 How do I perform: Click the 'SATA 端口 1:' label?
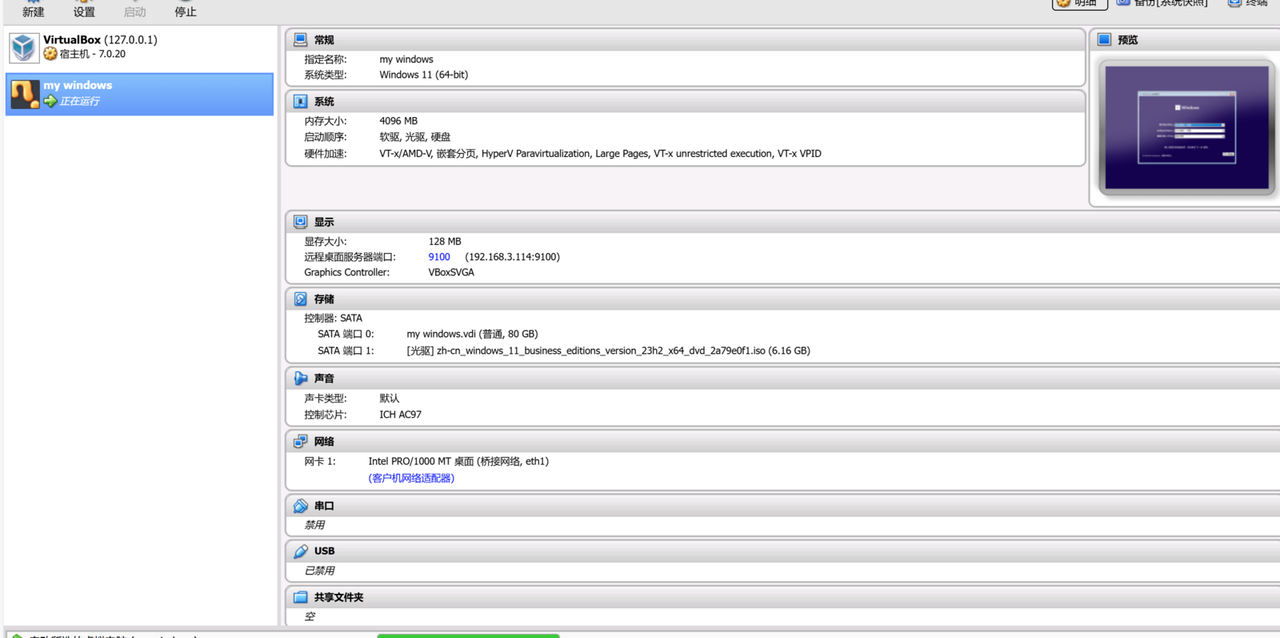[345, 351]
